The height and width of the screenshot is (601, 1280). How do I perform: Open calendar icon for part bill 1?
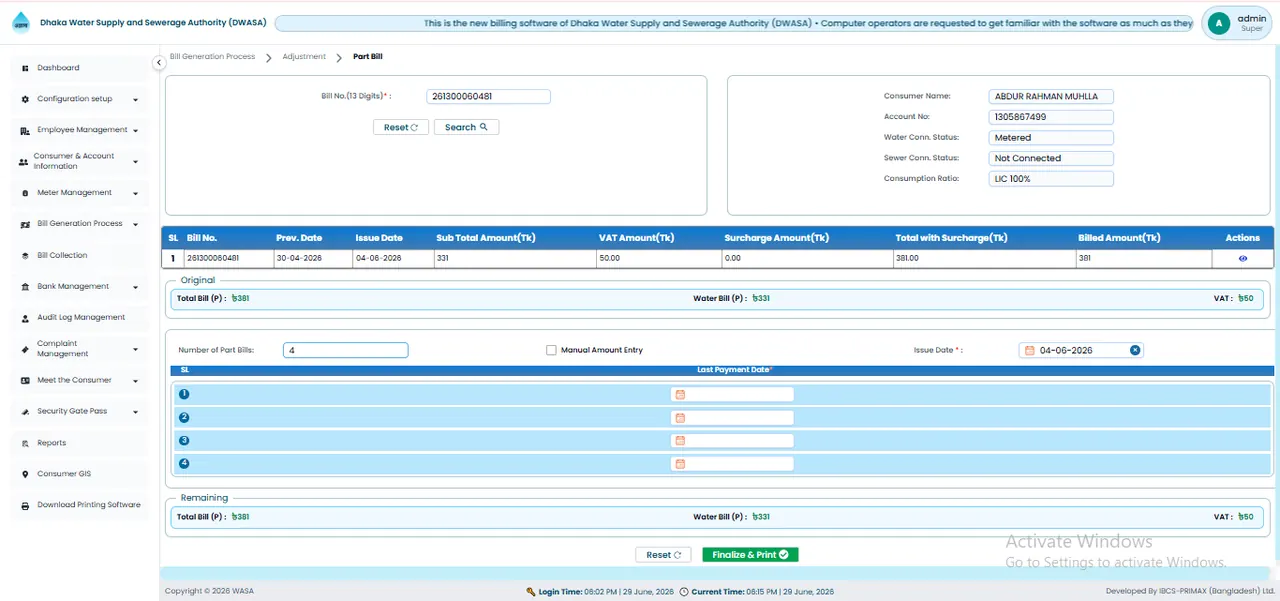click(x=680, y=395)
